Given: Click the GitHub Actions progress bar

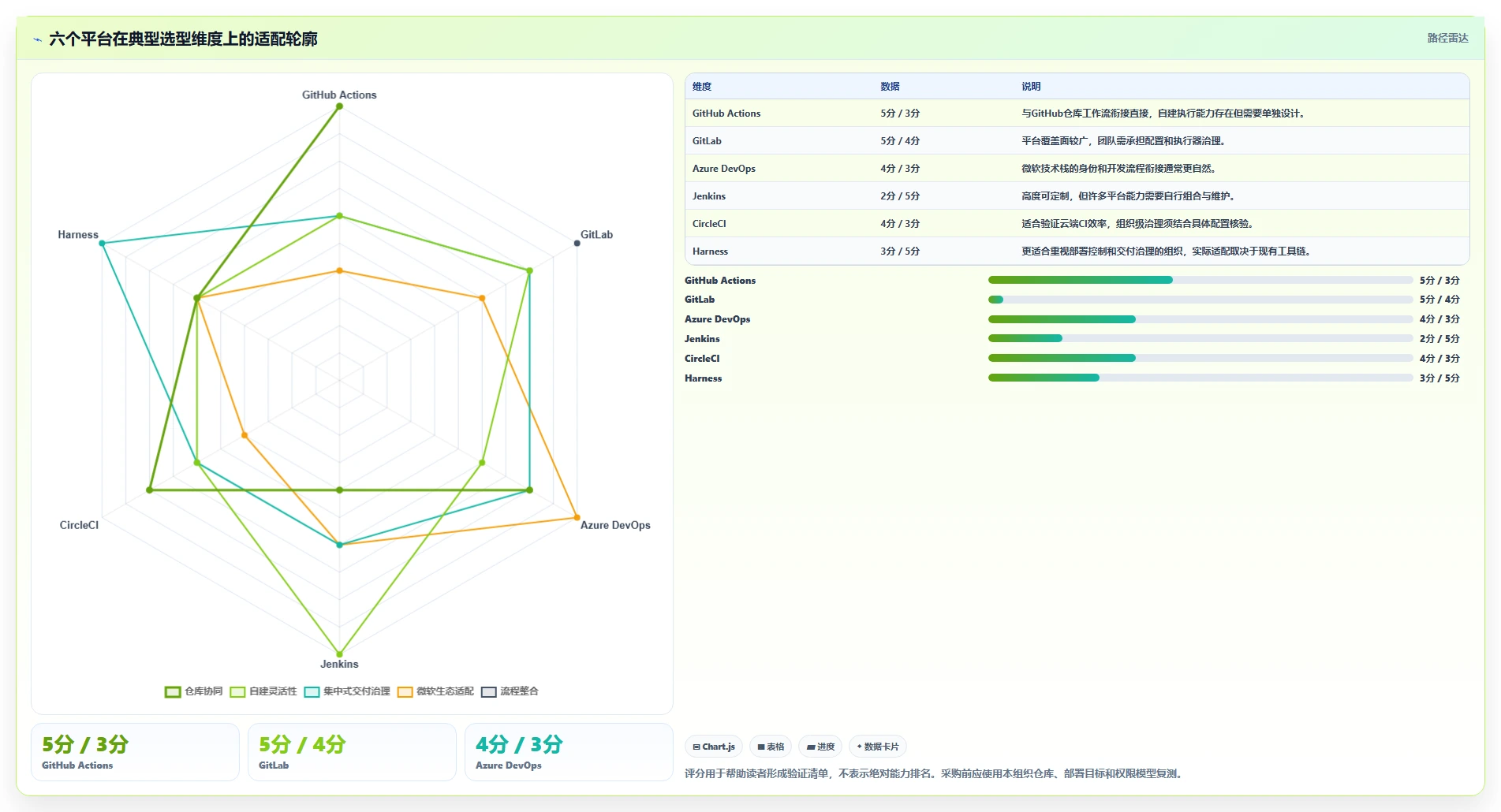Looking at the screenshot, I should pyautogui.click(x=1200, y=280).
